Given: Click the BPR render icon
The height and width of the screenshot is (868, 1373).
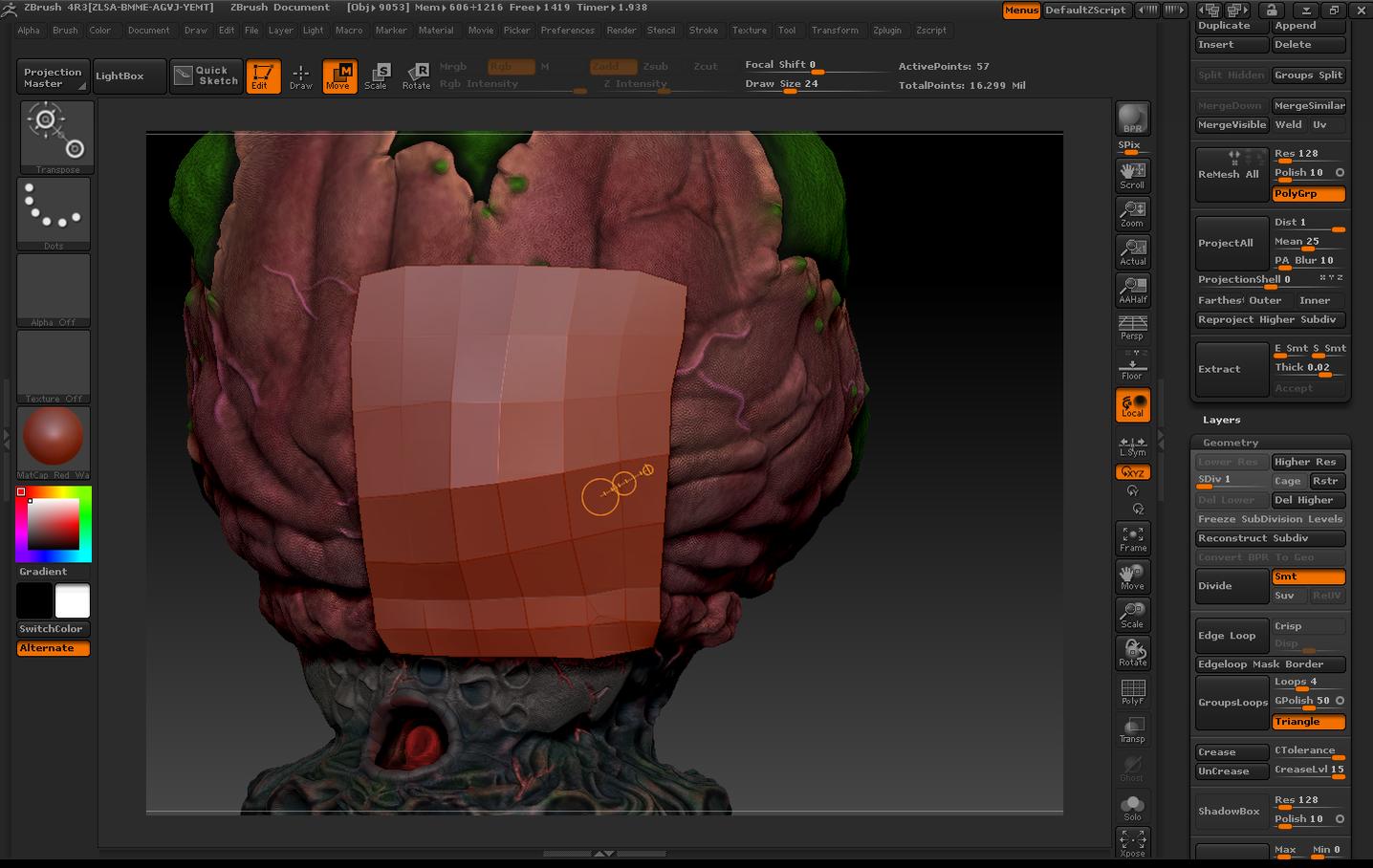Looking at the screenshot, I should (1132, 119).
